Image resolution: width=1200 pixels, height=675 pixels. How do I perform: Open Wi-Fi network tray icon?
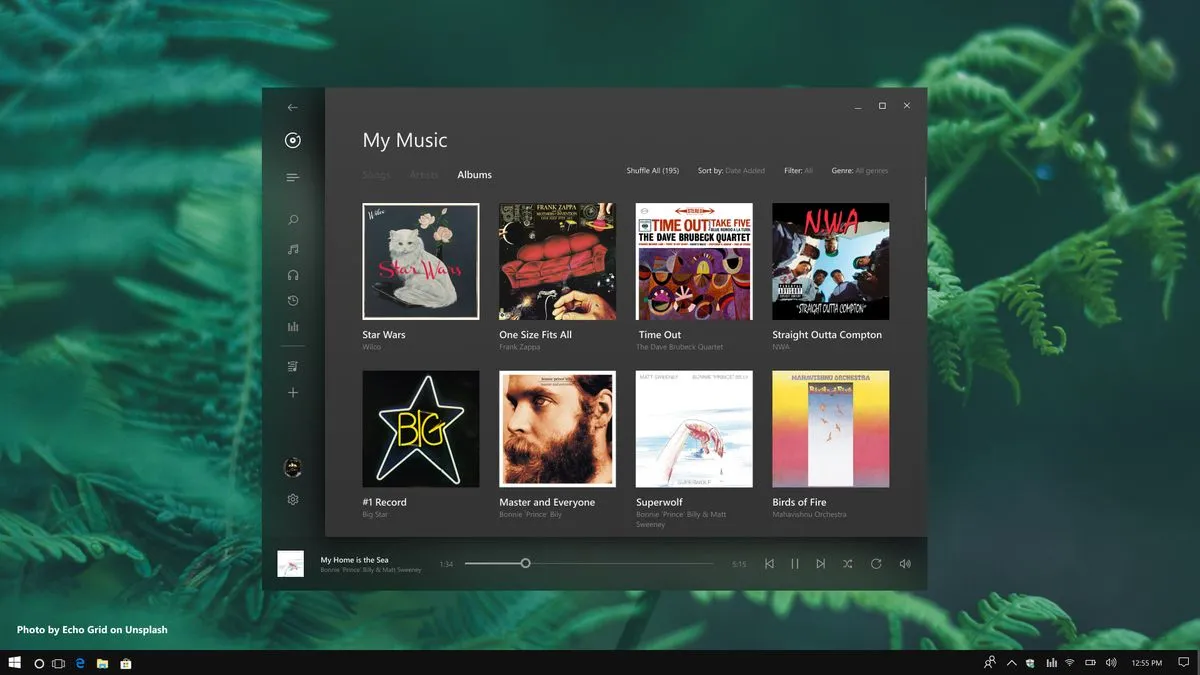[1069, 663]
